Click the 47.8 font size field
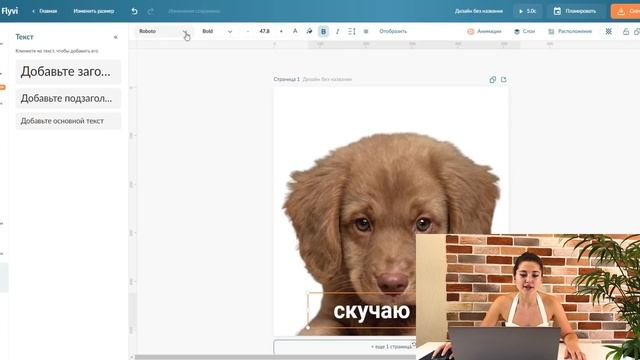This screenshot has height=360, width=640. 264,31
